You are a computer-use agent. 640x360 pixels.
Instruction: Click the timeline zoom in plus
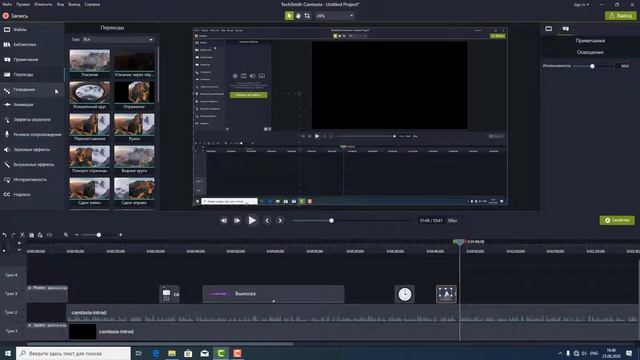pos(120,235)
